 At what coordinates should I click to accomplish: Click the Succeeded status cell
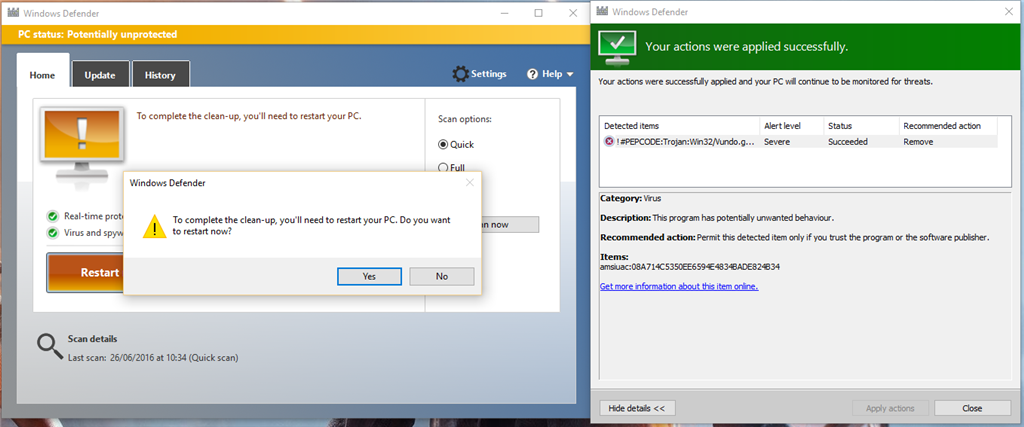(848, 142)
